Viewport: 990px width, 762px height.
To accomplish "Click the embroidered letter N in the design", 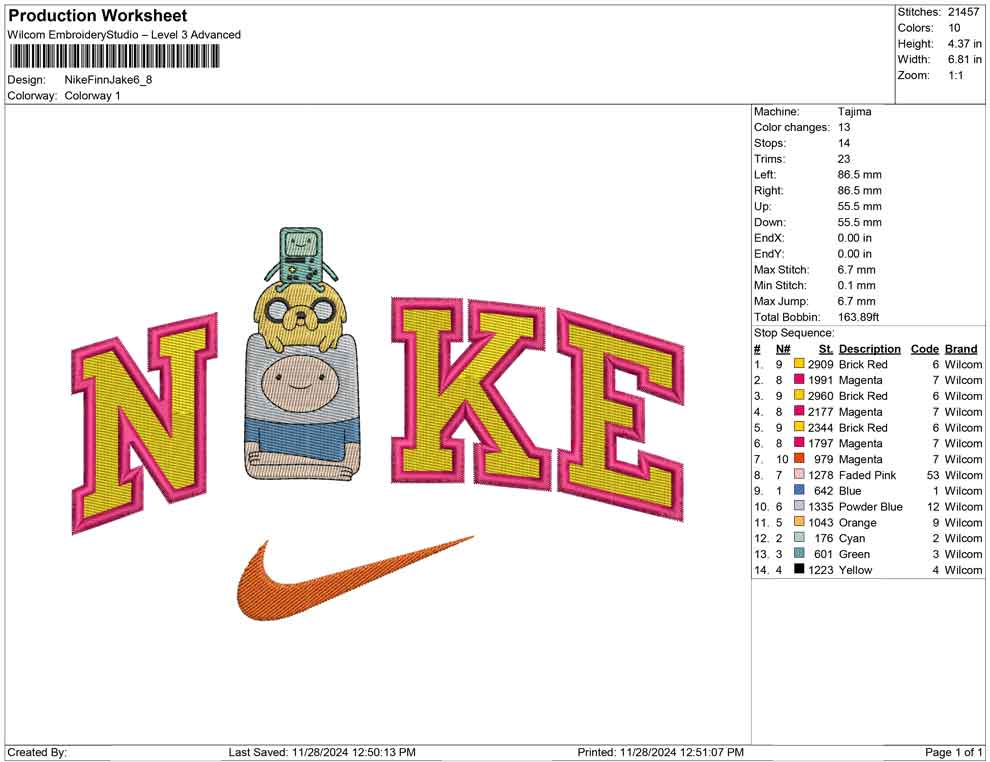I will pos(144,424).
